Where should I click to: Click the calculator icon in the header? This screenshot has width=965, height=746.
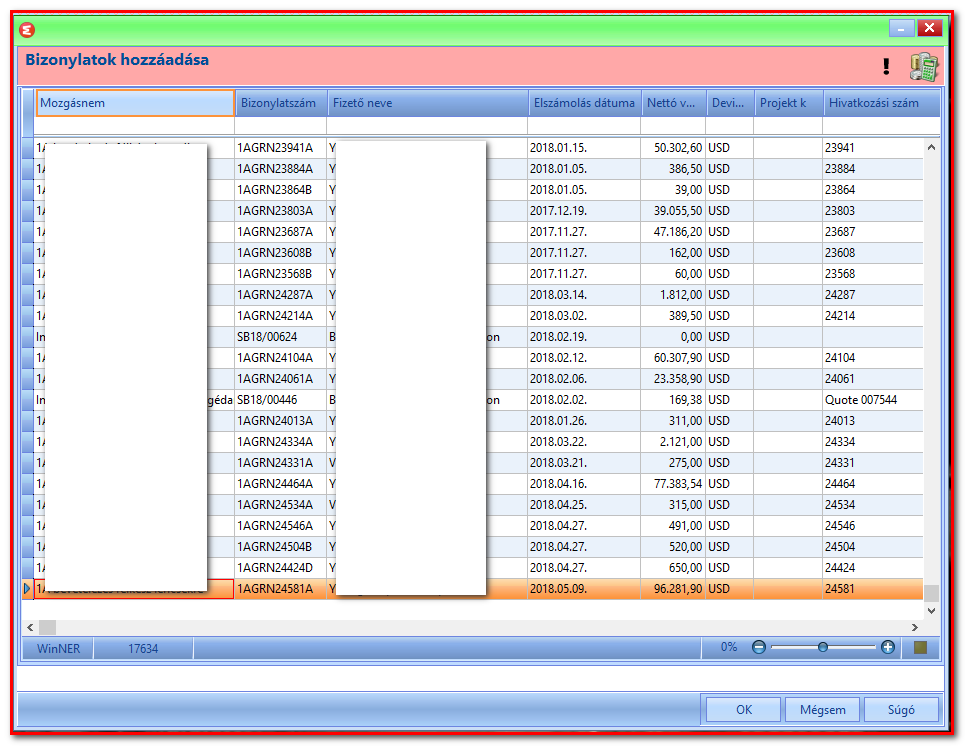point(924,66)
